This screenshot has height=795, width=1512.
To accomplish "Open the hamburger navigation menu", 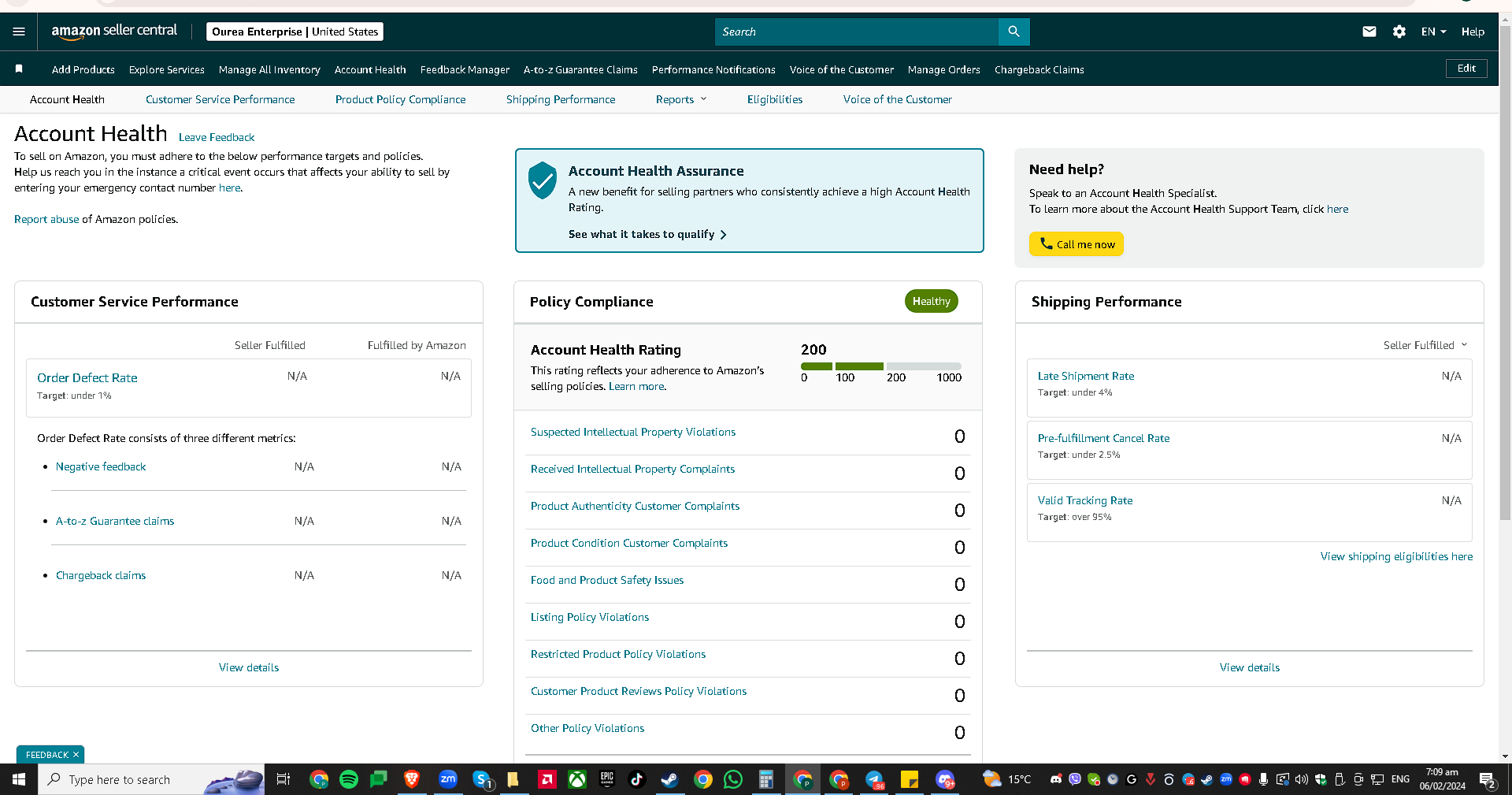I will click(x=19, y=32).
